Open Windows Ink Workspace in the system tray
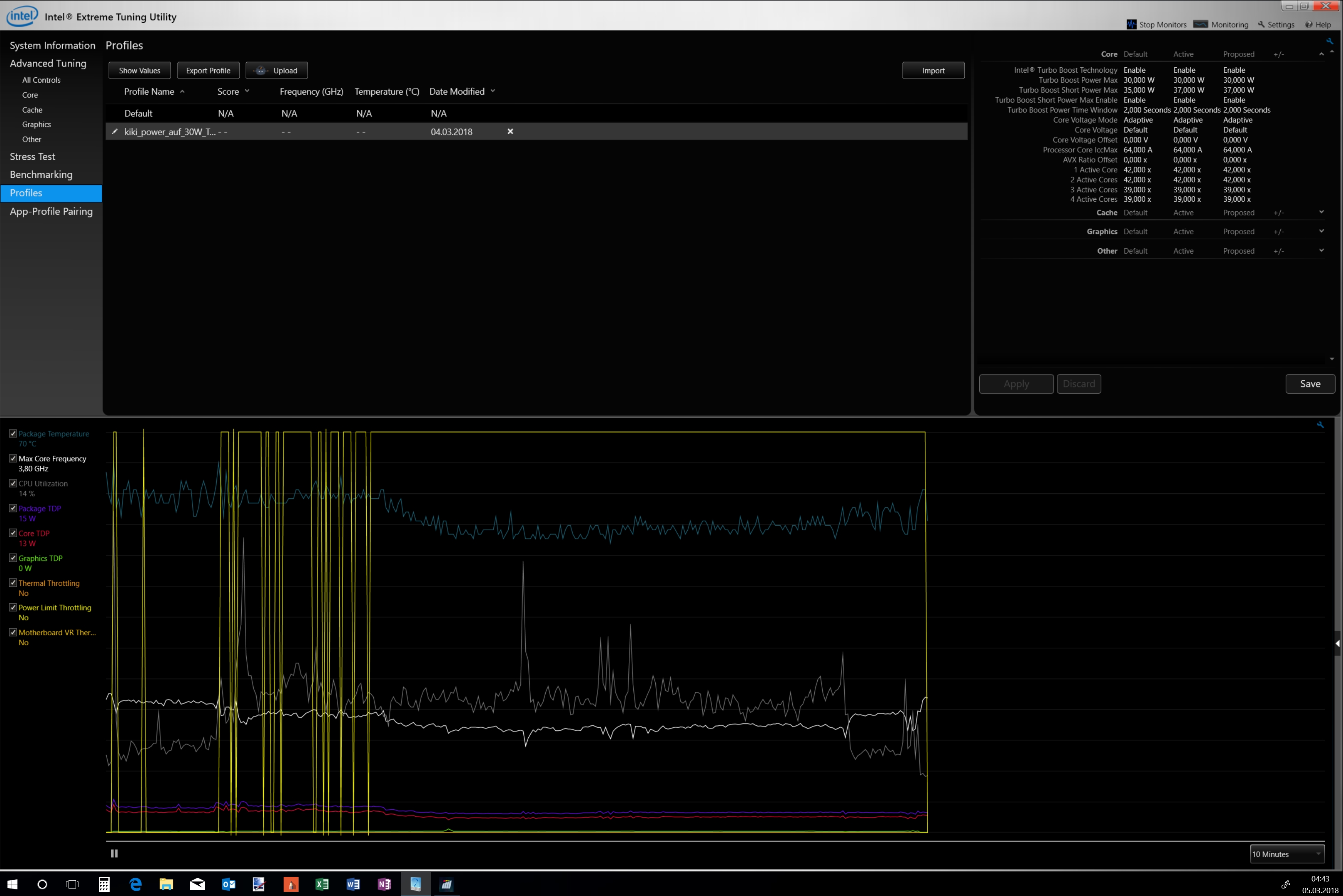Screen dimensions: 1343x896 (x=1285, y=884)
